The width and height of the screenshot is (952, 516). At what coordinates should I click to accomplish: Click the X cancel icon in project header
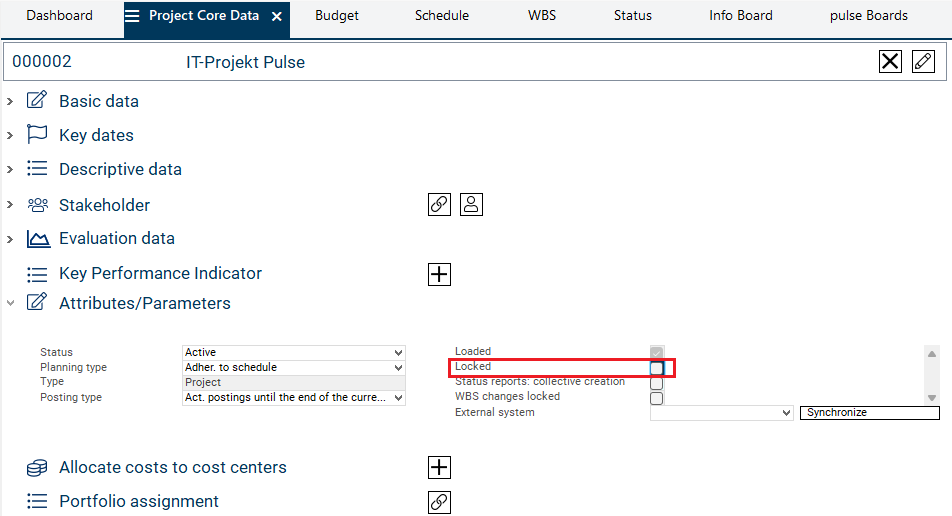[x=890, y=62]
